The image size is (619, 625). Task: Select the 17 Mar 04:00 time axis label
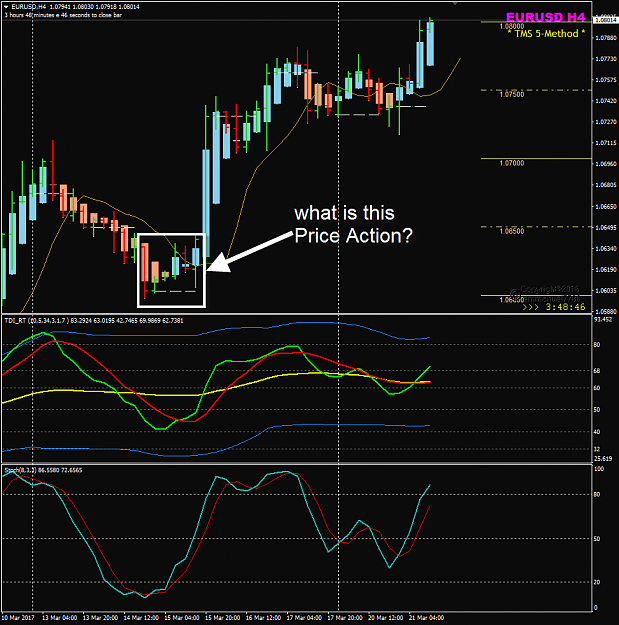[x=304, y=618]
